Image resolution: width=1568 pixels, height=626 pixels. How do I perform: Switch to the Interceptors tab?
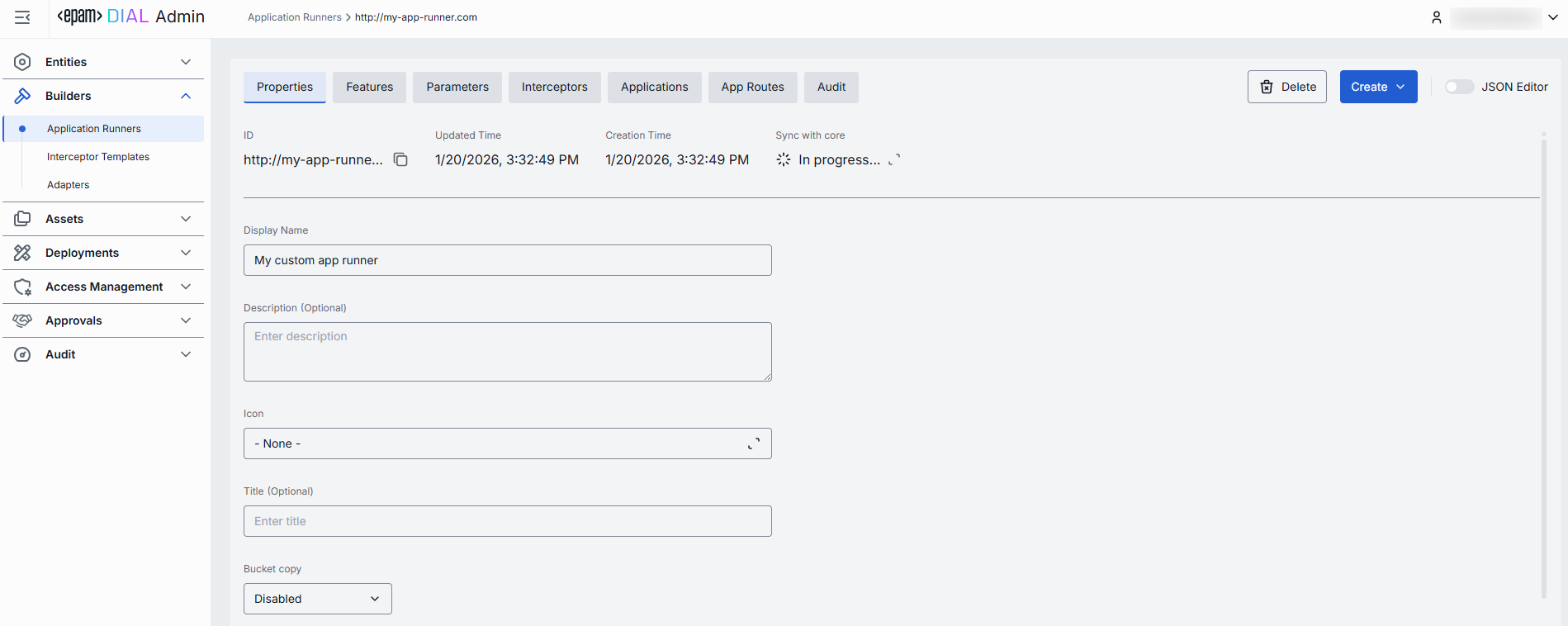(554, 87)
